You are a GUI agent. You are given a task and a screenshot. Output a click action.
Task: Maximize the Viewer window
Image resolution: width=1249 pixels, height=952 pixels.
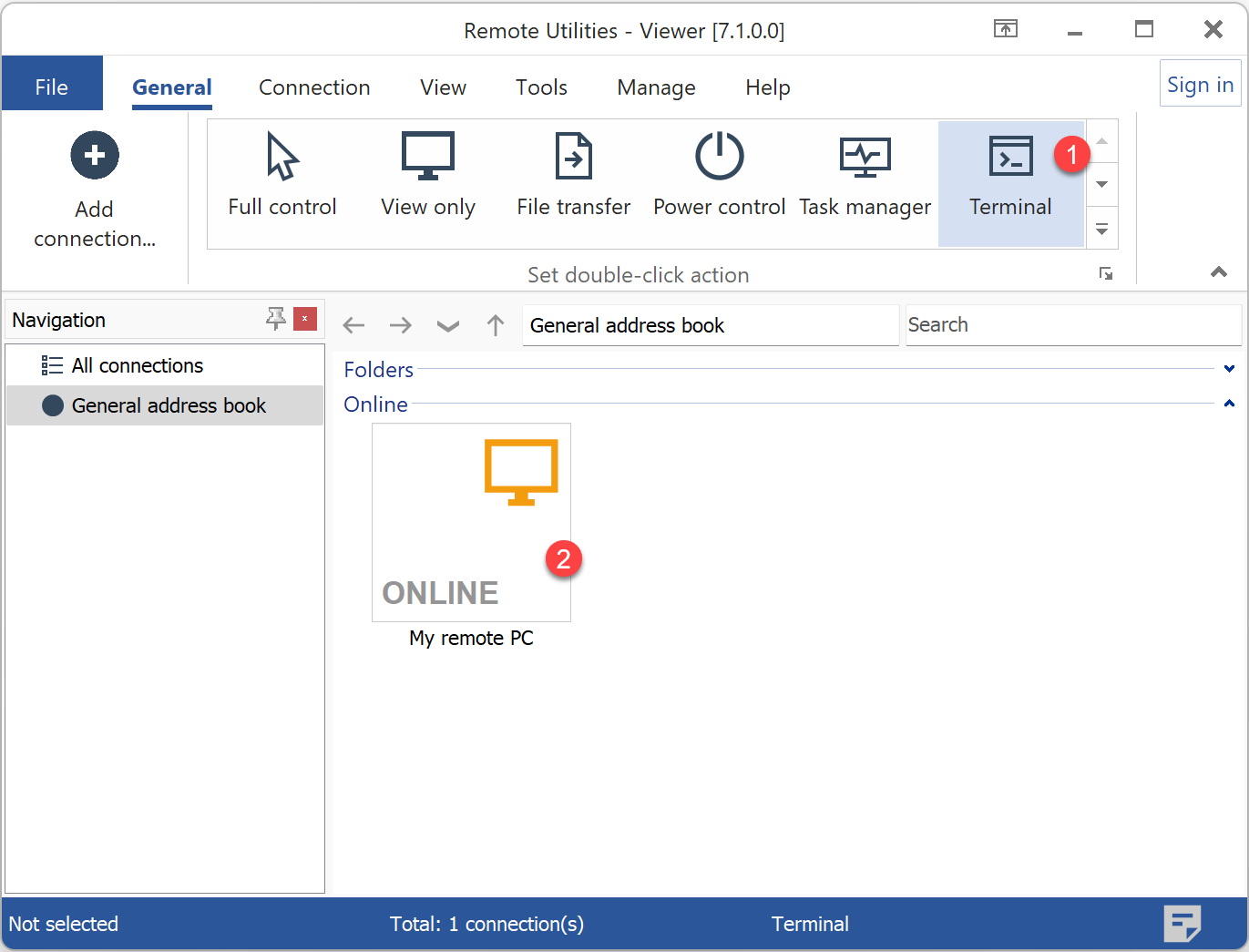point(1144,29)
